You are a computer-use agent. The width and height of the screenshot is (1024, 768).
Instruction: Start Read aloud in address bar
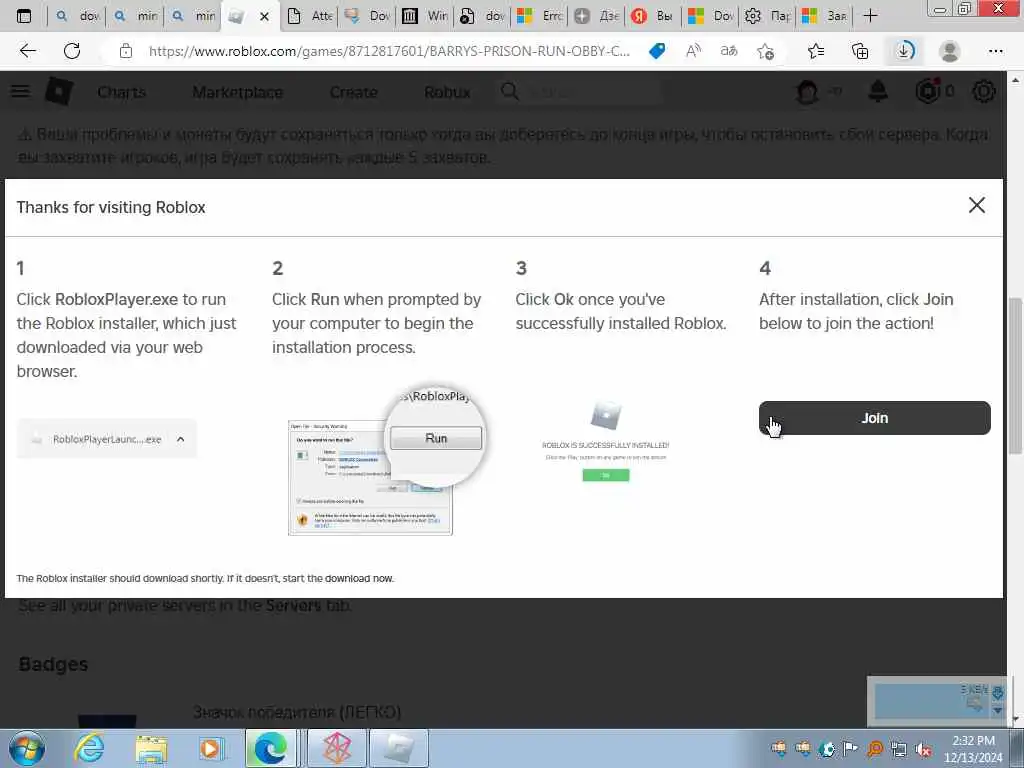694,51
